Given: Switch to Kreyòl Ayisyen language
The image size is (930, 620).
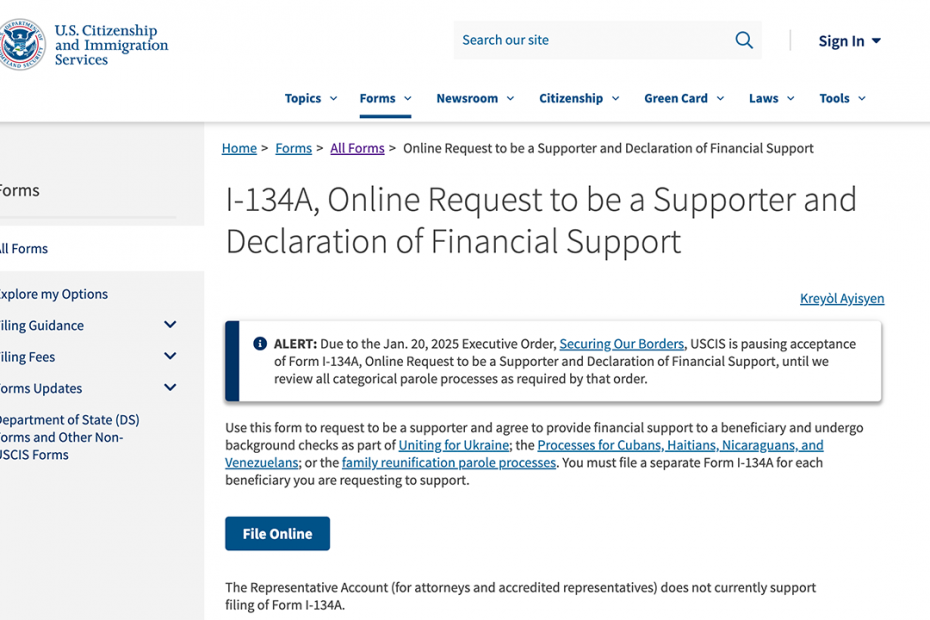Looking at the screenshot, I should point(842,298).
